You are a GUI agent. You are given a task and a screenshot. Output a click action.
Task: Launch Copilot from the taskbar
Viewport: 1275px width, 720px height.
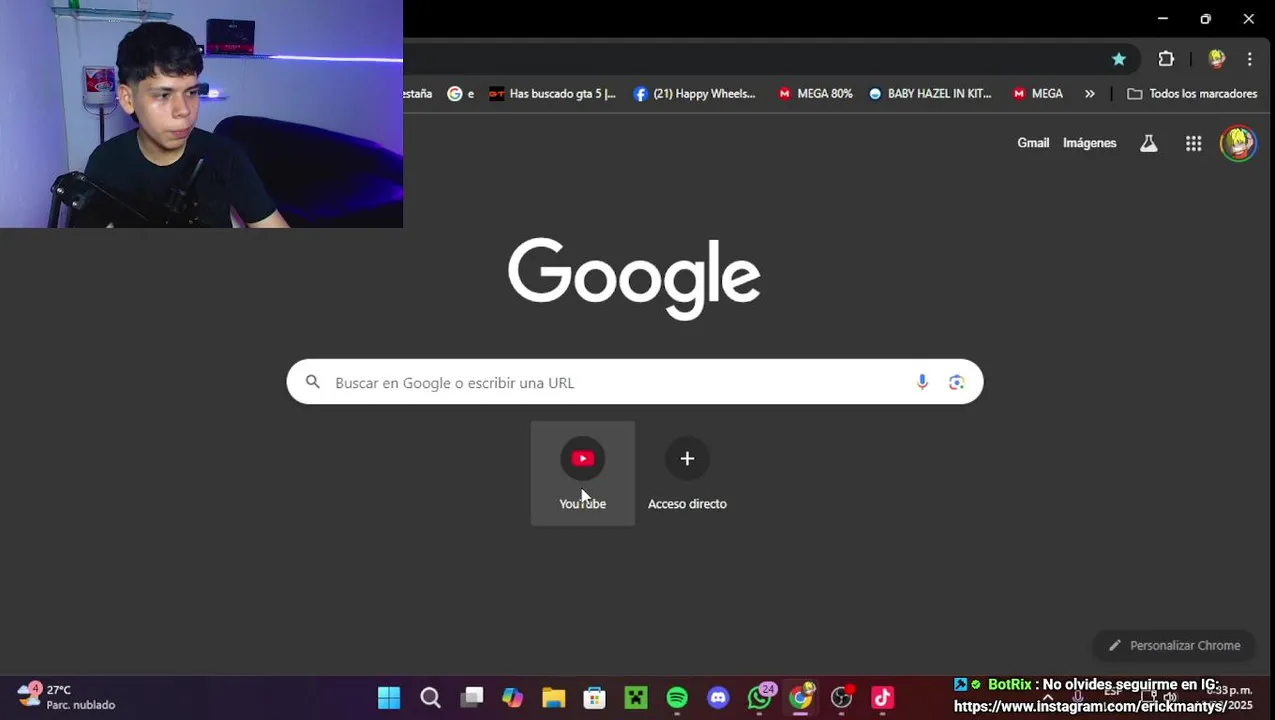point(512,697)
